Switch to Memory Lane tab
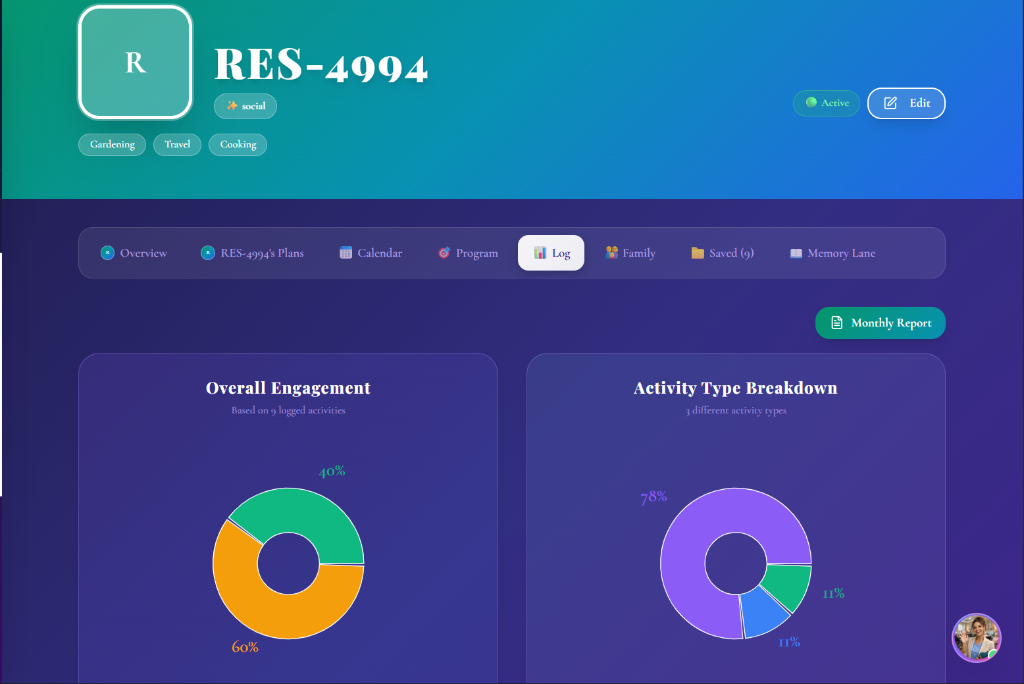Image resolution: width=1024 pixels, height=684 pixels. (833, 253)
